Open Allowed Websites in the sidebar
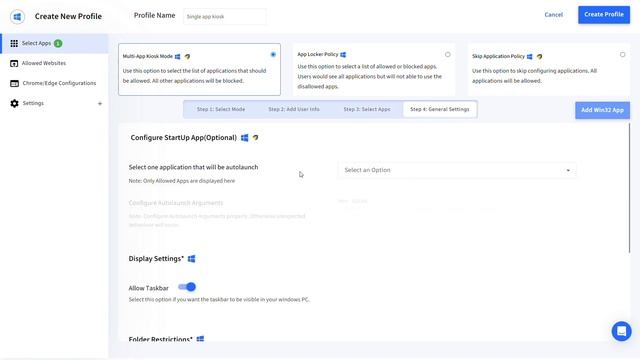The width and height of the screenshot is (640, 360). point(54,63)
